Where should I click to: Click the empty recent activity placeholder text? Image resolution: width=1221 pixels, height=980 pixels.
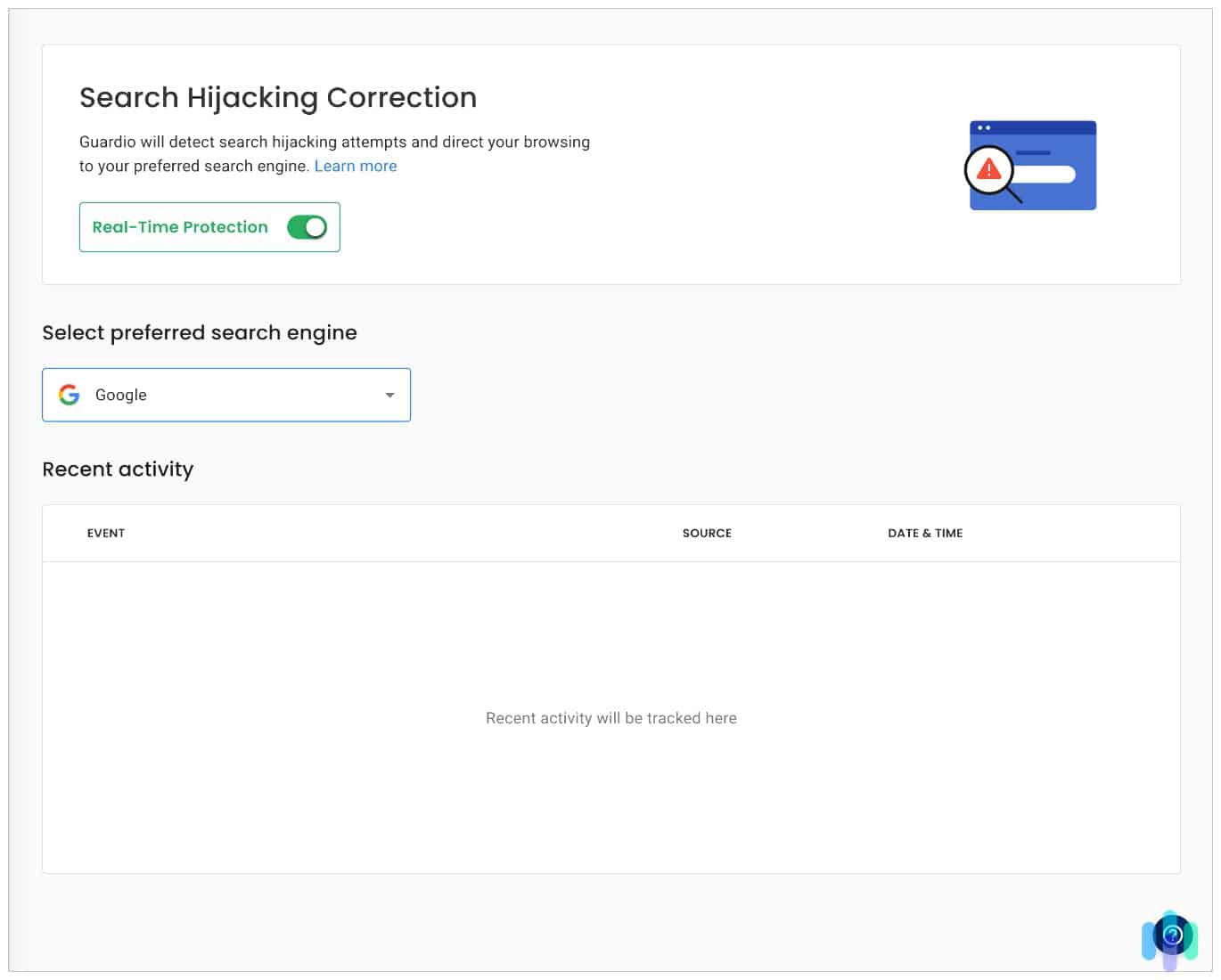pyautogui.click(x=611, y=718)
